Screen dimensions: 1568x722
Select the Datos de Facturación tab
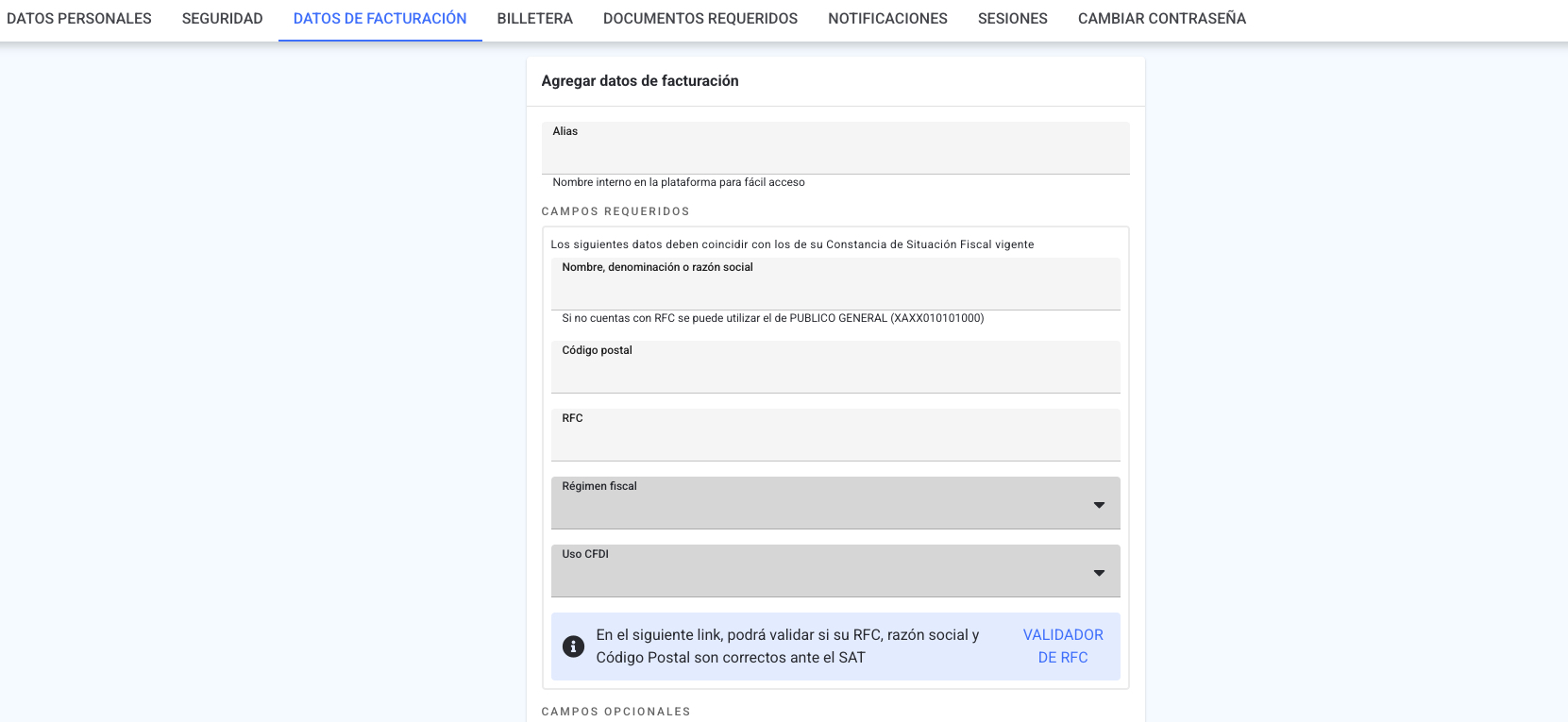click(x=380, y=19)
